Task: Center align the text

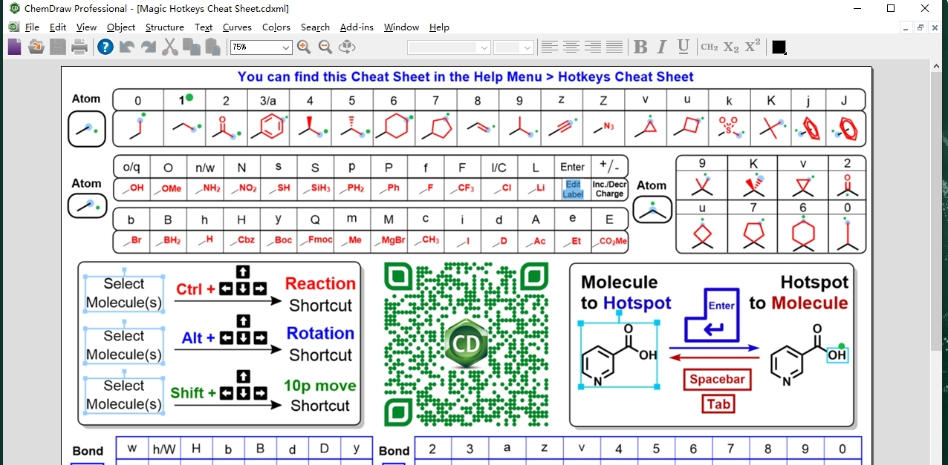Action: click(x=571, y=47)
